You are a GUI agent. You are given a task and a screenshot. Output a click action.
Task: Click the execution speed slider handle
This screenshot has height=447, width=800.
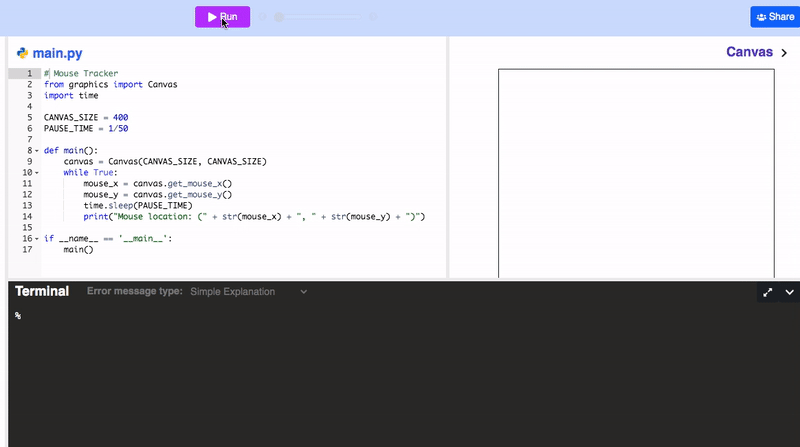point(279,17)
